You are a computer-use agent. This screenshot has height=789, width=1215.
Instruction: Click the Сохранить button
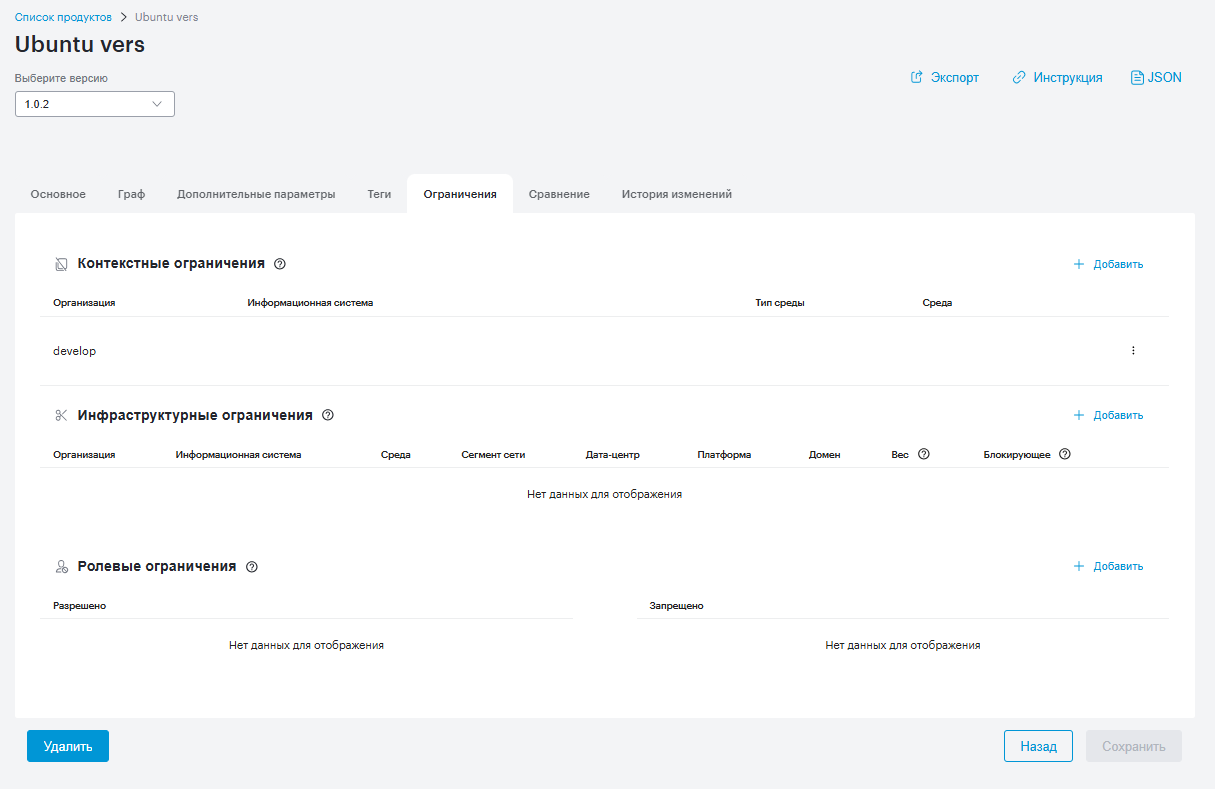pyautogui.click(x=1134, y=746)
